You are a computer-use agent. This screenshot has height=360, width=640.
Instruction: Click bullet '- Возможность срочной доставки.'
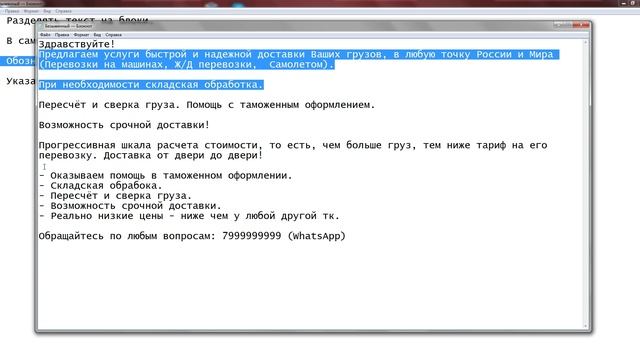[x=130, y=206]
